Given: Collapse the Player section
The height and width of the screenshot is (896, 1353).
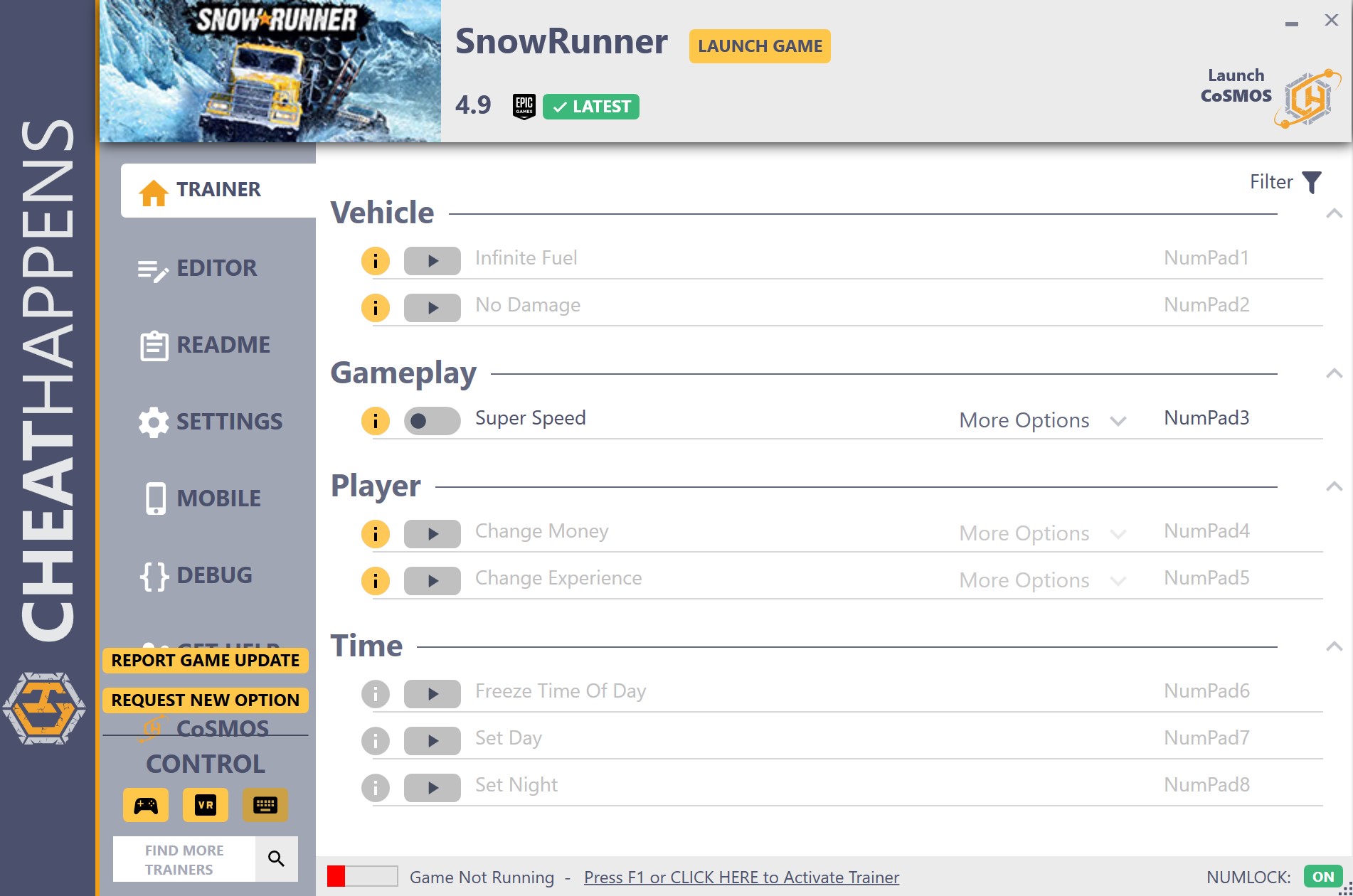Looking at the screenshot, I should click(1335, 486).
